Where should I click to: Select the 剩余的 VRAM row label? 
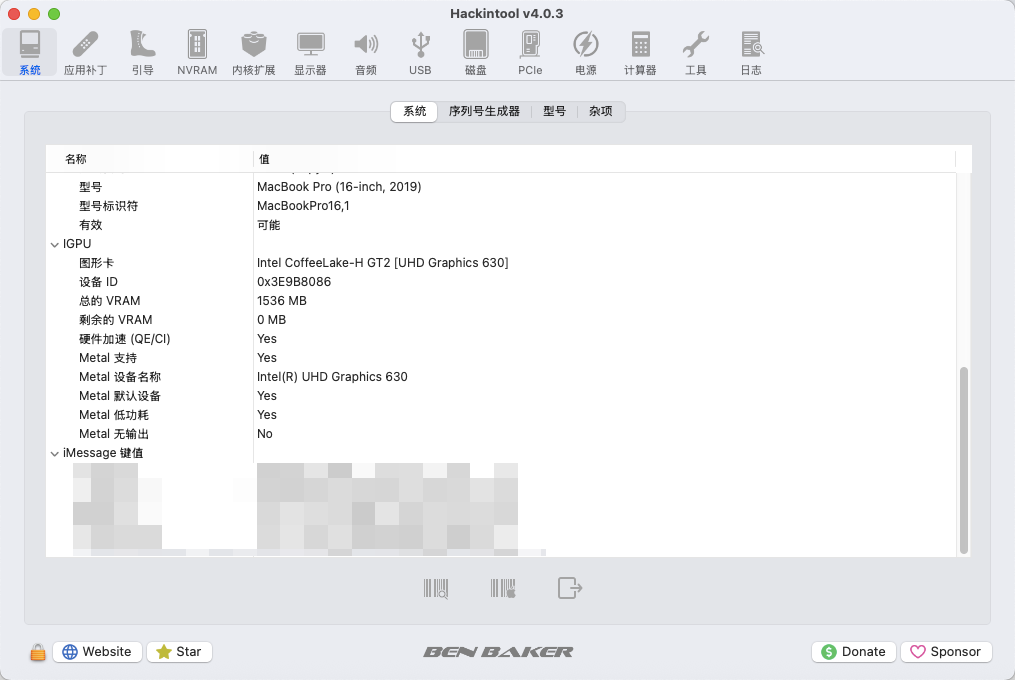click(116, 320)
